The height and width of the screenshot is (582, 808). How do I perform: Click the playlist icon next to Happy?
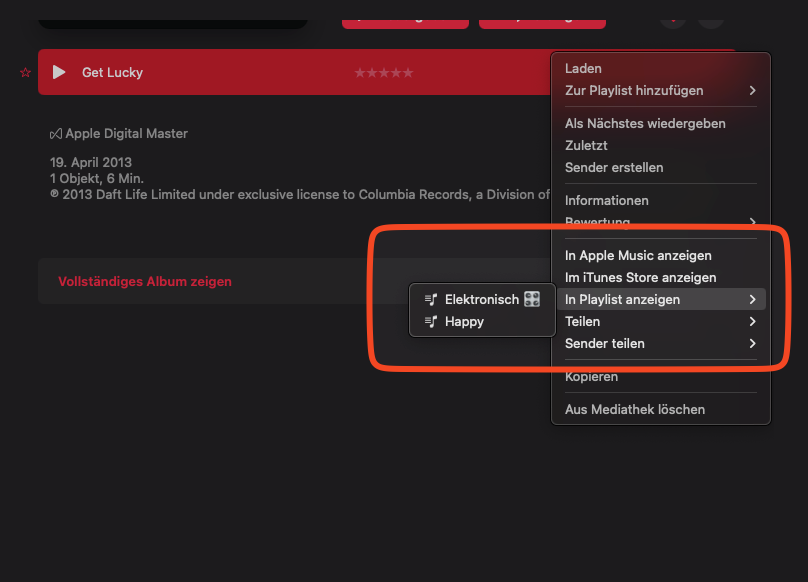[431, 322]
